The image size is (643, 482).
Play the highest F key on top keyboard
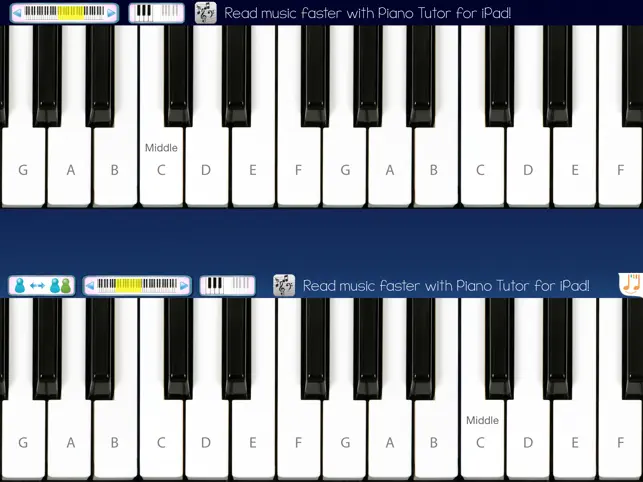[x=620, y=169]
